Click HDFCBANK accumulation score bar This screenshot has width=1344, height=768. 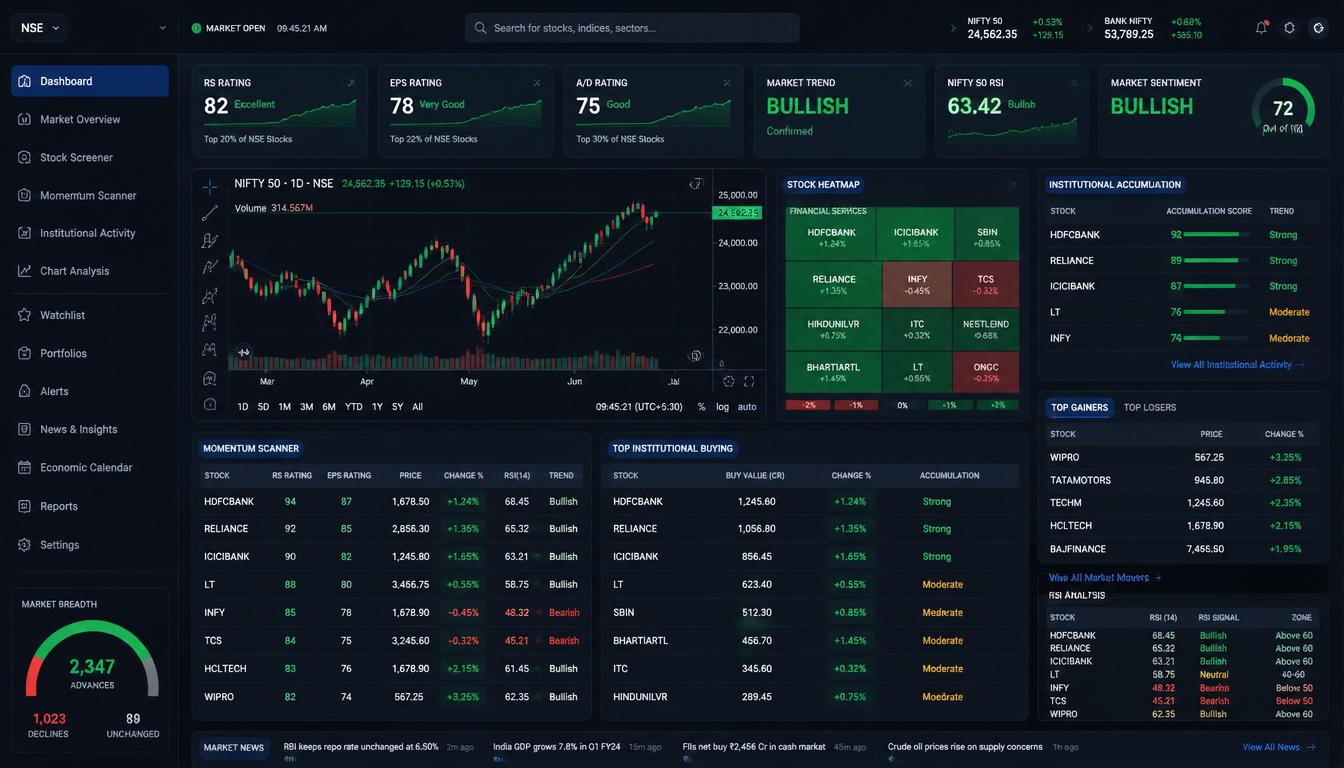click(1216, 235)
